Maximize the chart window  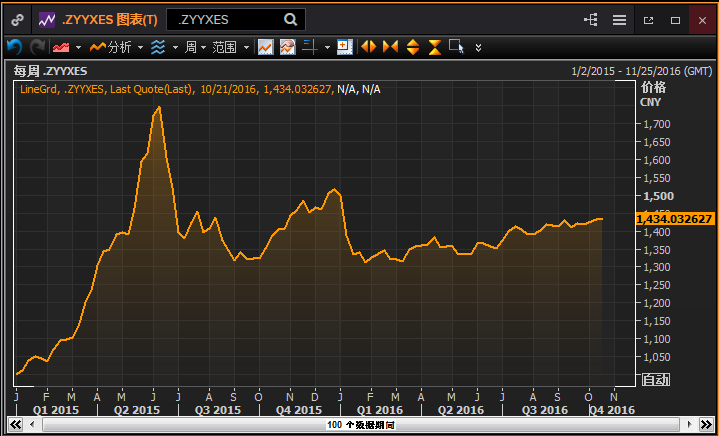[675, 20]
